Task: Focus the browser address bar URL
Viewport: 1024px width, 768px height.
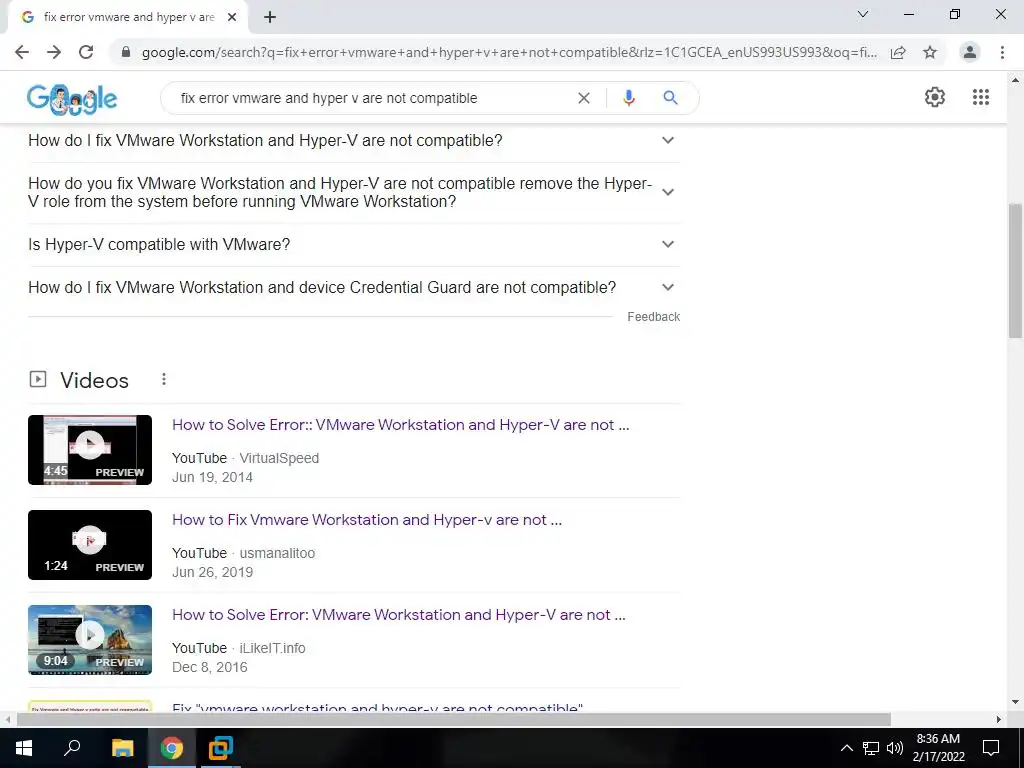Action: pyautogui.click(x=509, y=52)
